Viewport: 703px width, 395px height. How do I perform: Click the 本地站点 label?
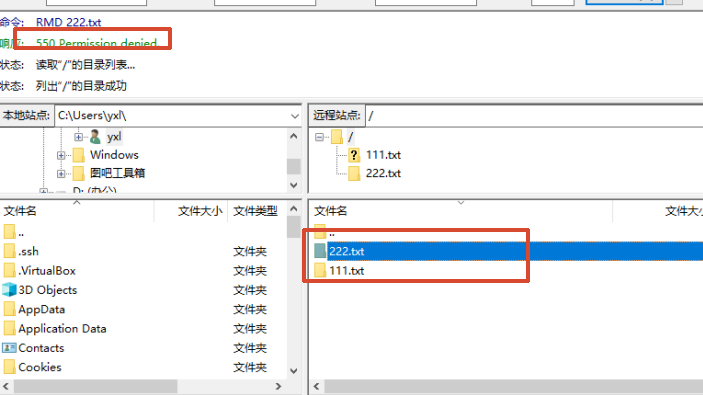(x=26, y=116)
